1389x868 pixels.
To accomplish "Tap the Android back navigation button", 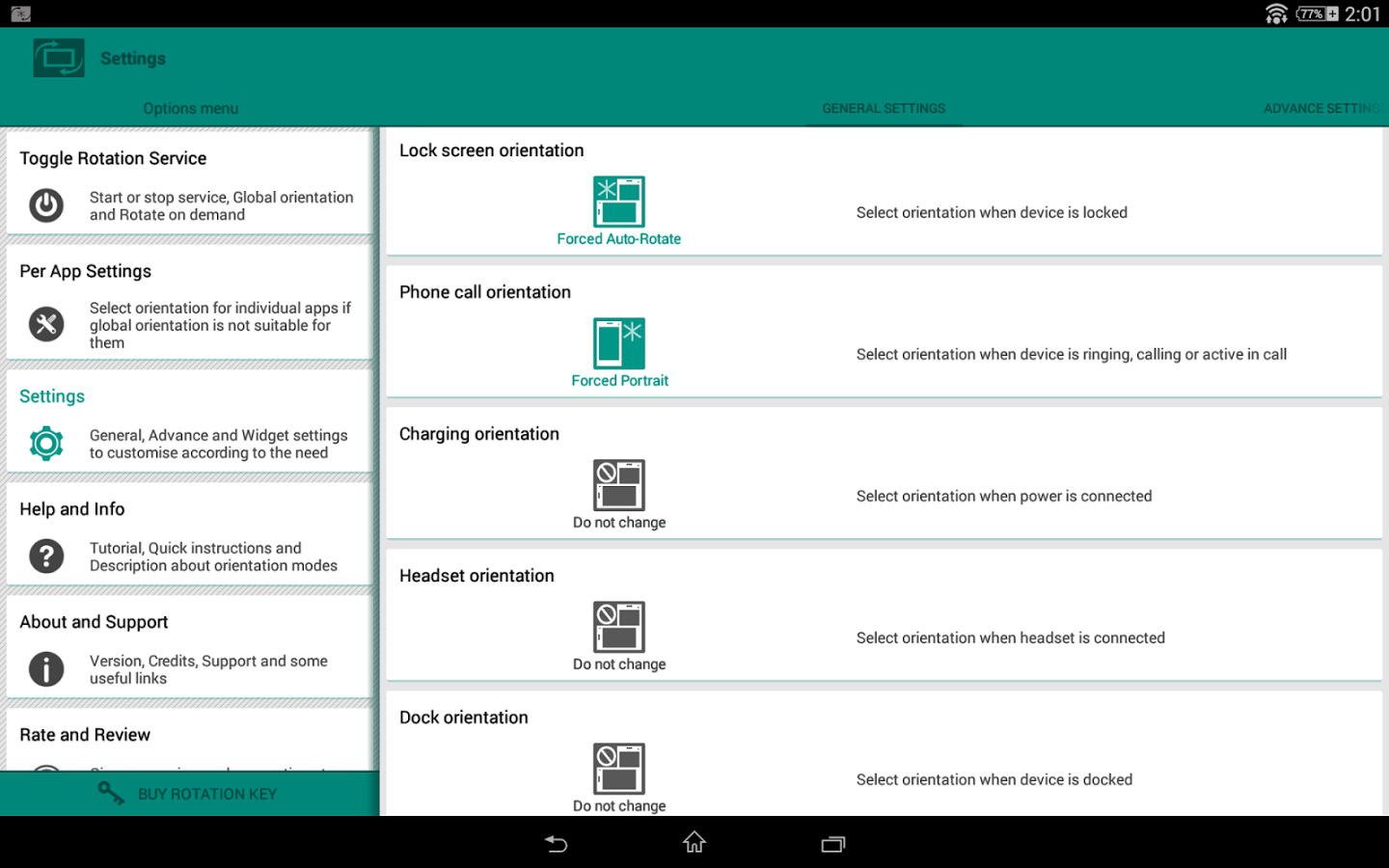I will point(557,844).
